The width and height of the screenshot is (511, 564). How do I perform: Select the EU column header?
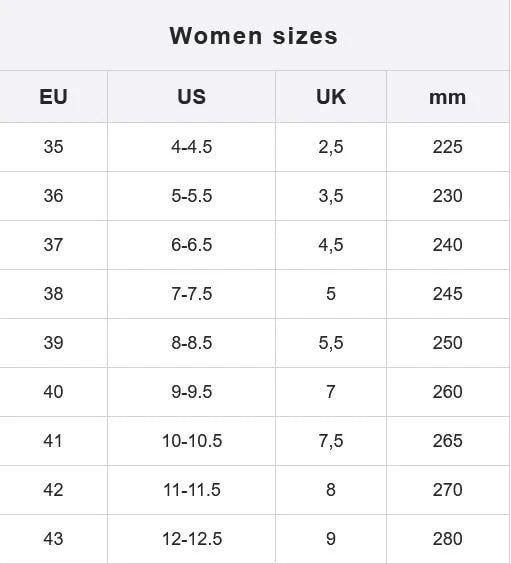click(53, 97)
